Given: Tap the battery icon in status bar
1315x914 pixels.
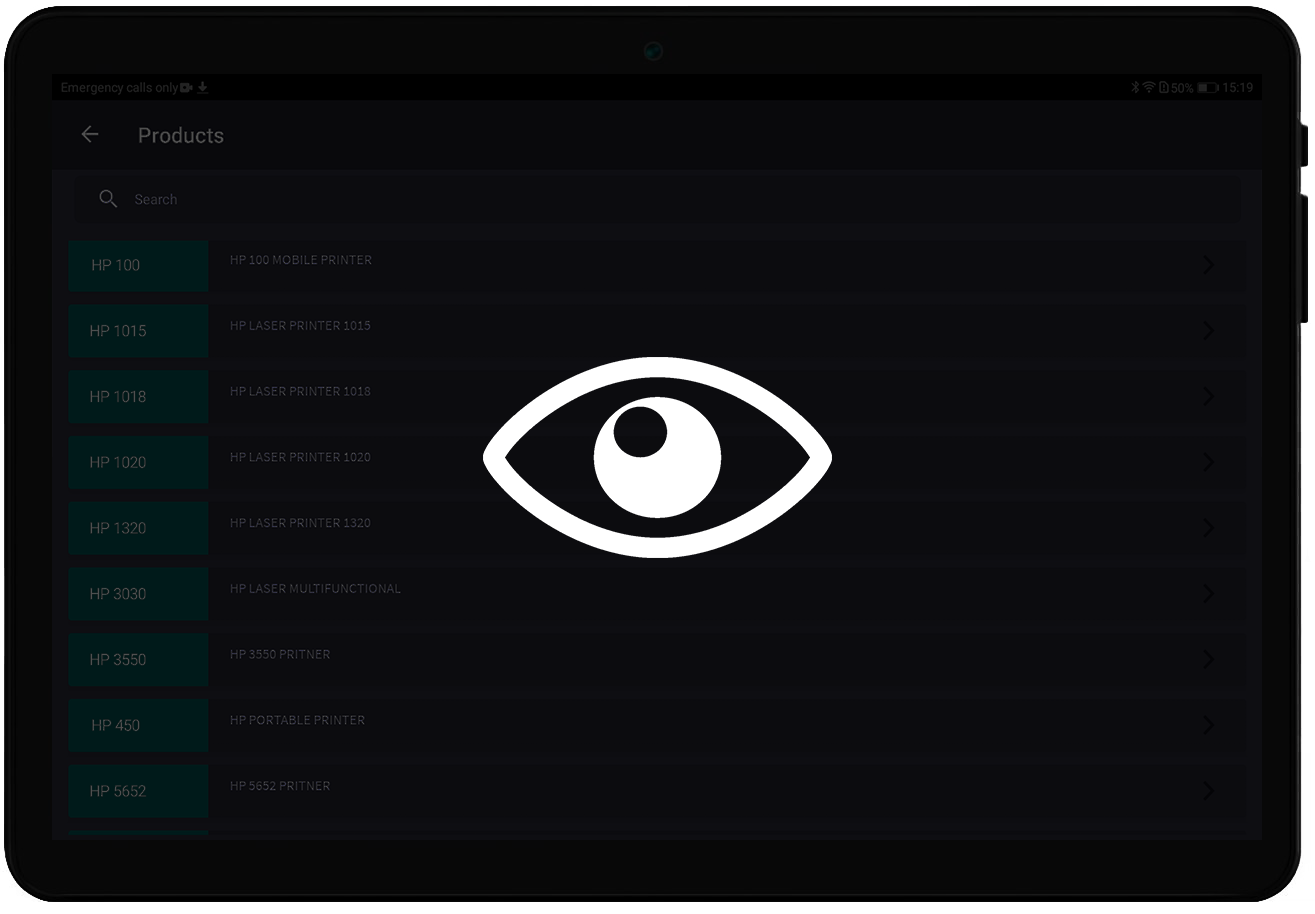Looking at the screenshot, I should (1208, 88).
